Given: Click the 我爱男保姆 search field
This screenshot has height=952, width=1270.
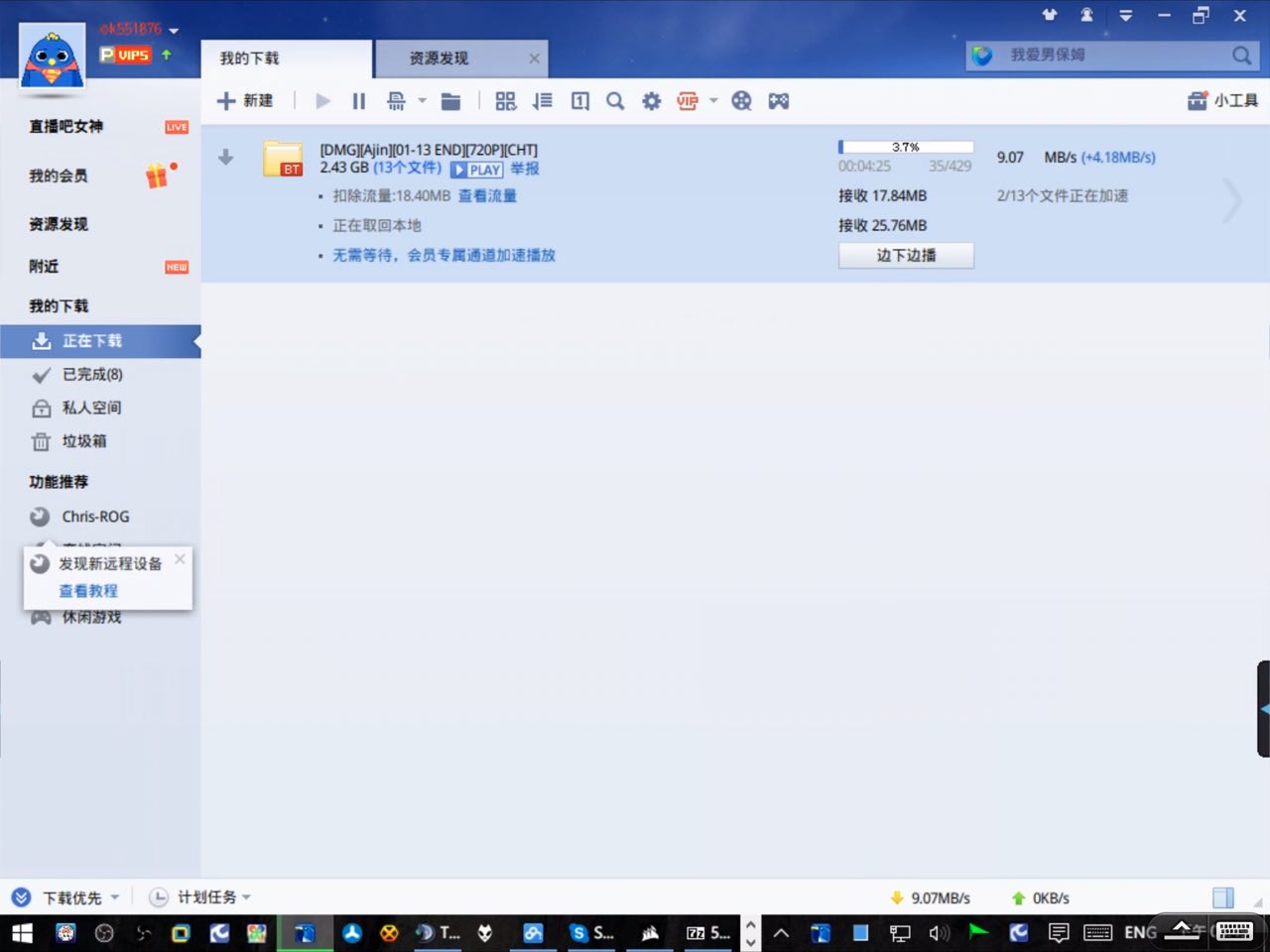Looking at the screenshot, I should tap(1101, 56).
